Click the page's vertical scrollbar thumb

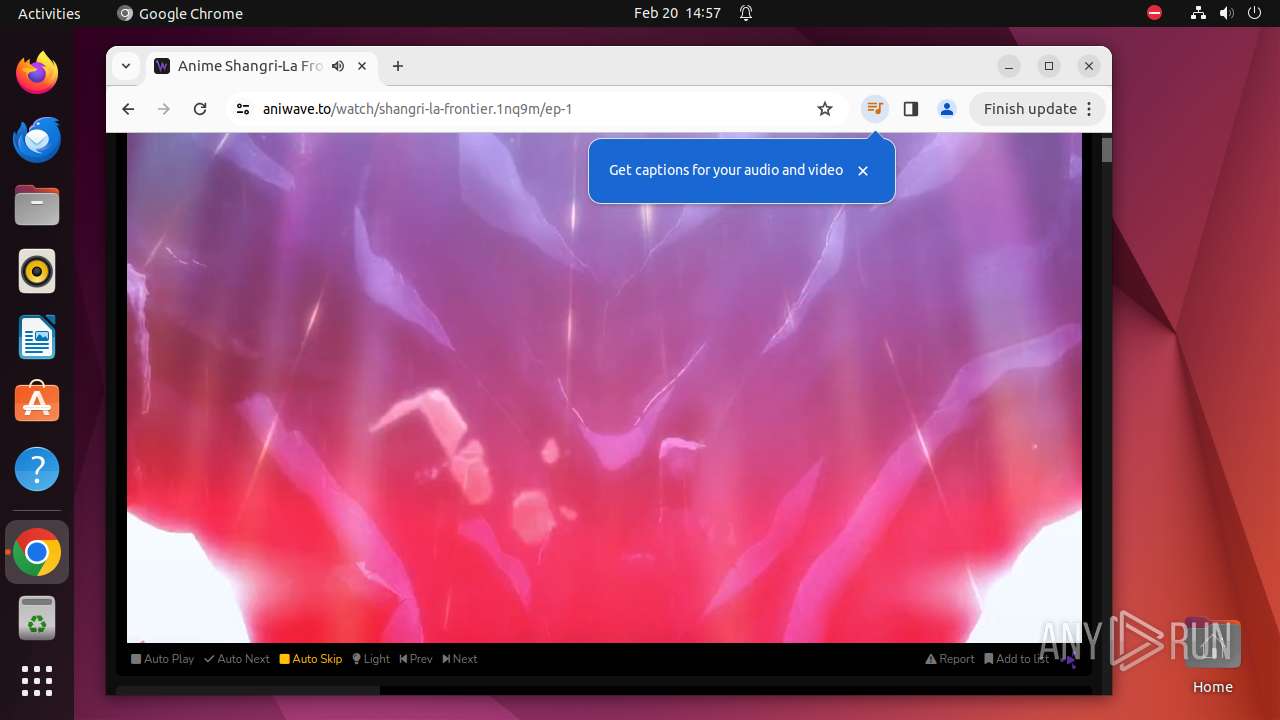tap(1107, 150)
